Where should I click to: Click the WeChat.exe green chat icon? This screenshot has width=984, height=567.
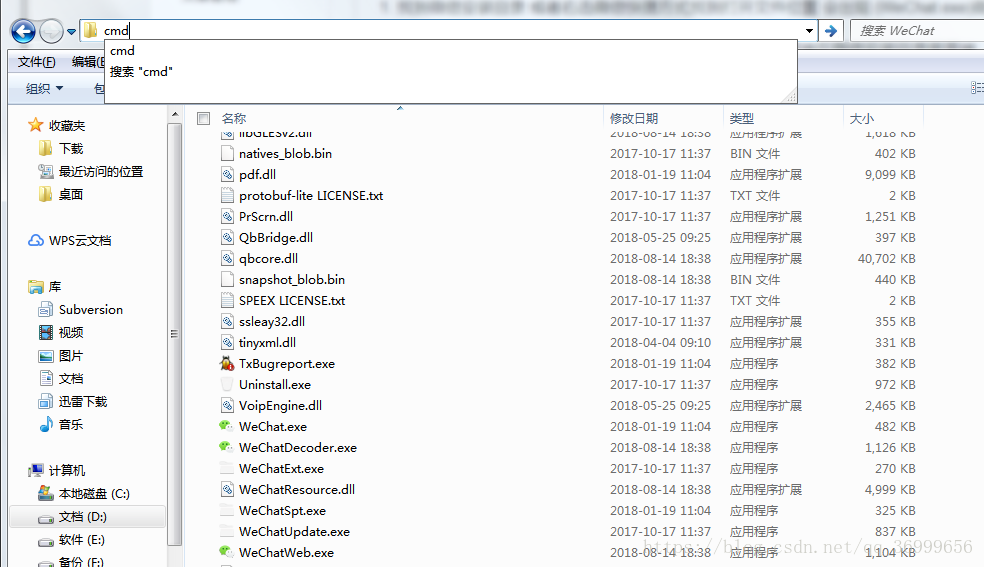click(227, 426)
